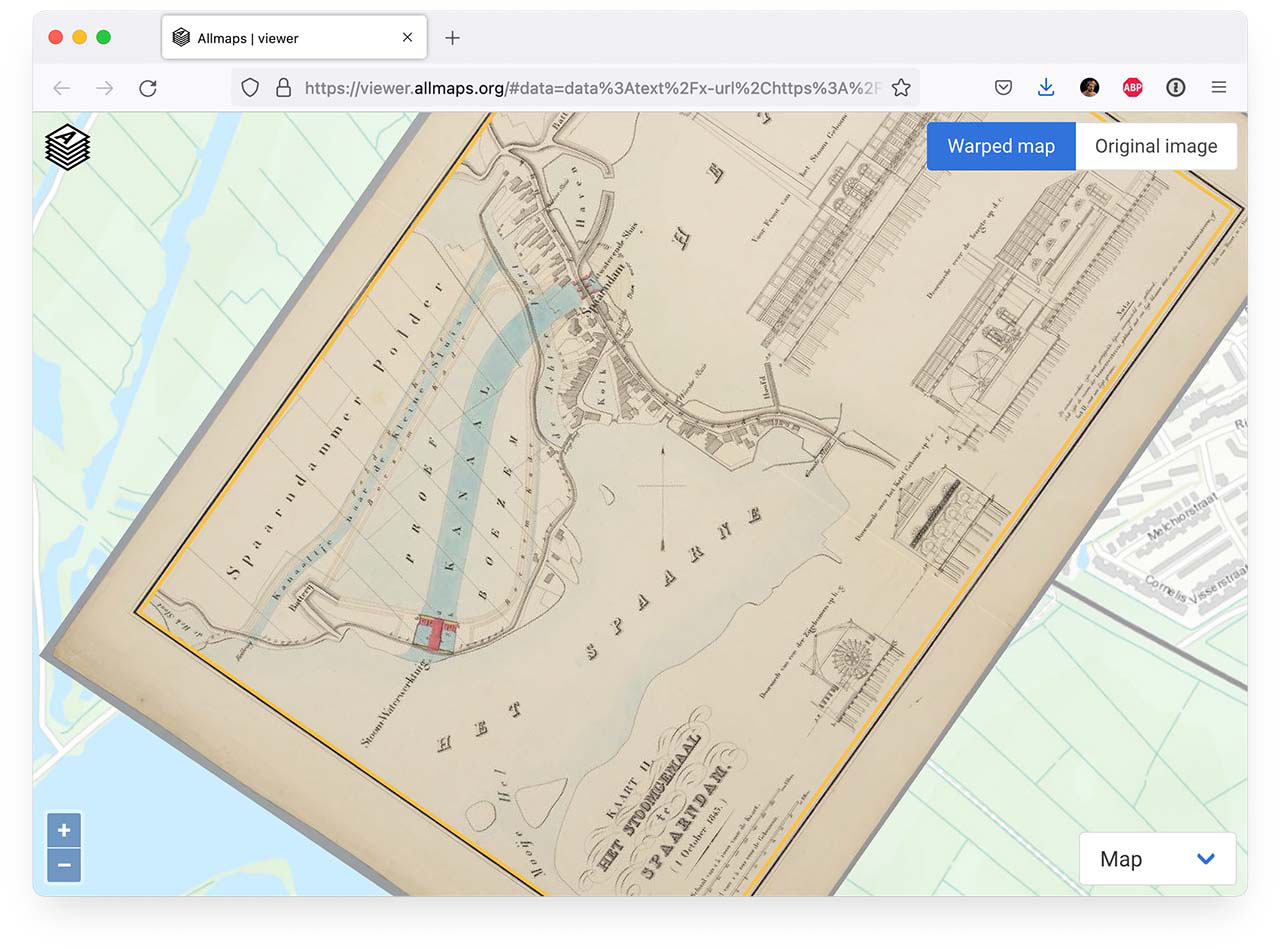The height and width of the screenshot is (949, 1280).
Task: Click the red close window button
Action: [56, 37]
